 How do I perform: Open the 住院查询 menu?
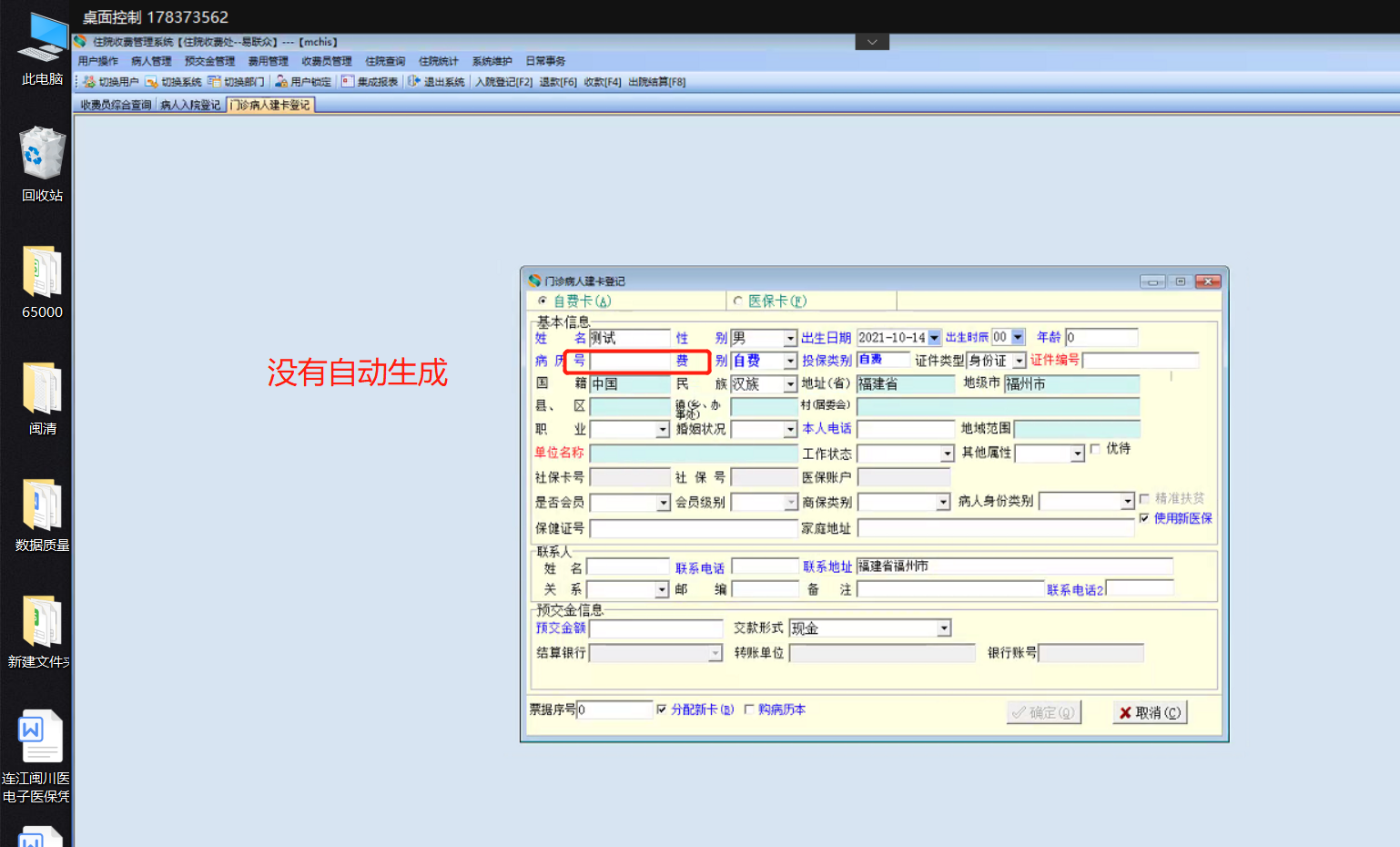click(x=385, y=61)
